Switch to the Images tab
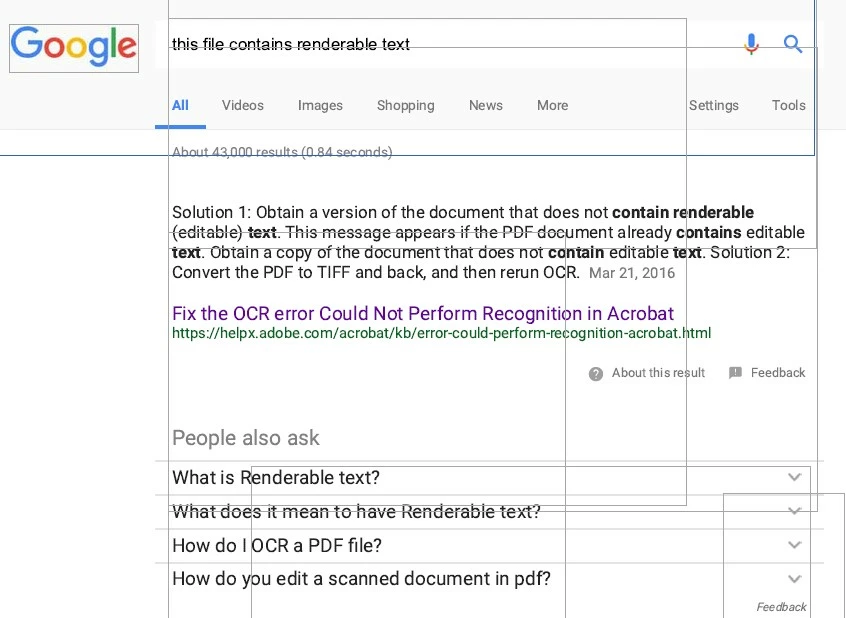This screenshot has width=846, height=618. (320, 105)
